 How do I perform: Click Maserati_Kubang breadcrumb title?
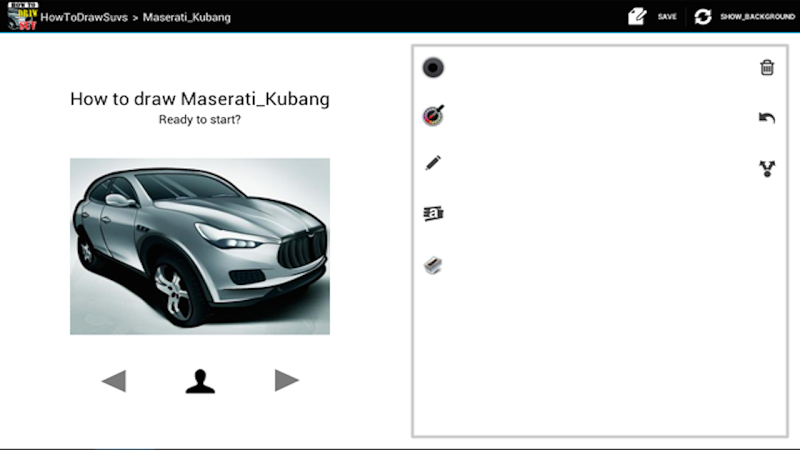pos(187,17)
